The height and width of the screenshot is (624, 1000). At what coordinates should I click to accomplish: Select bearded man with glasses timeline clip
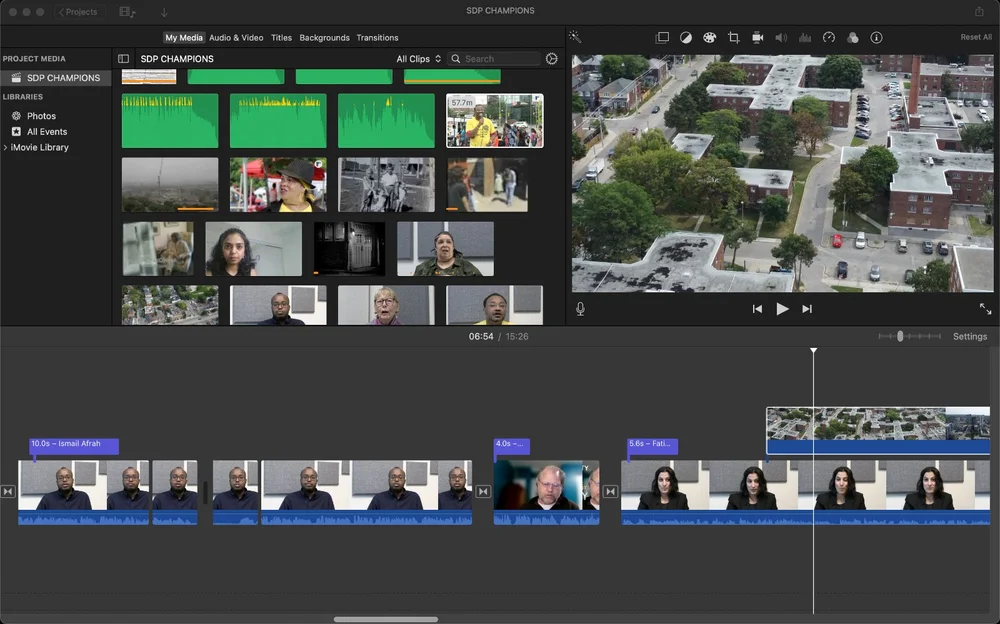point(546,492)
